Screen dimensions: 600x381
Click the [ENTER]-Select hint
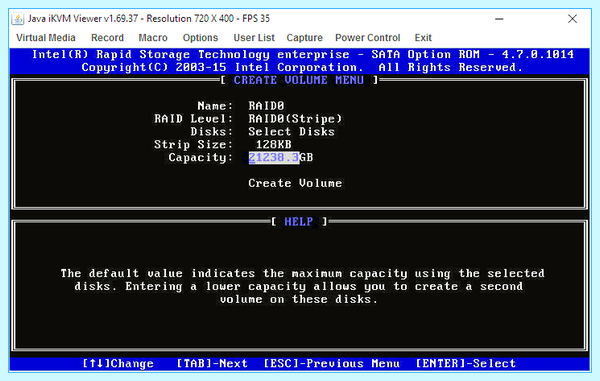tap(466, 363)
